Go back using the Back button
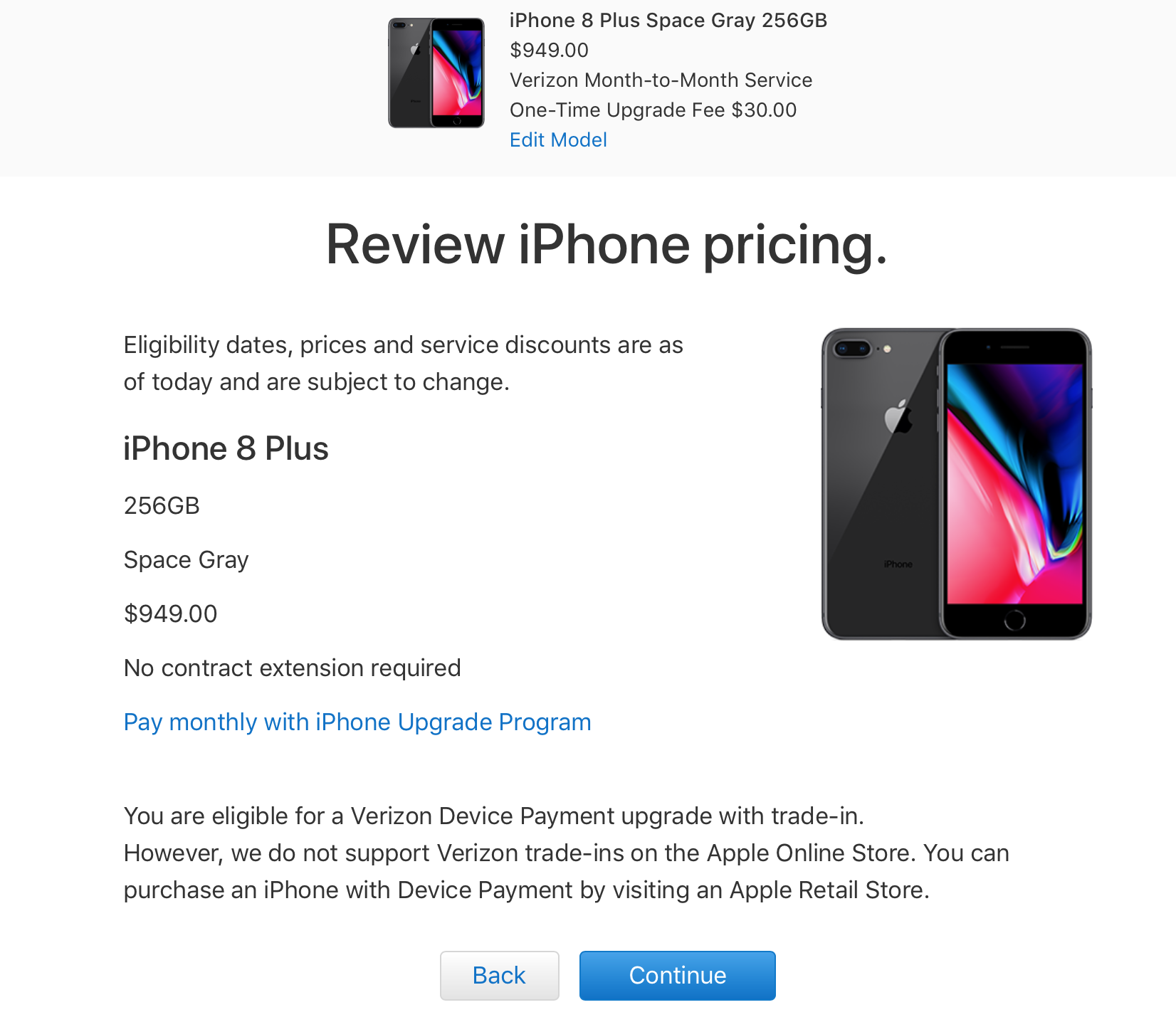The image size is (1176, 1022). click(499, 975)
